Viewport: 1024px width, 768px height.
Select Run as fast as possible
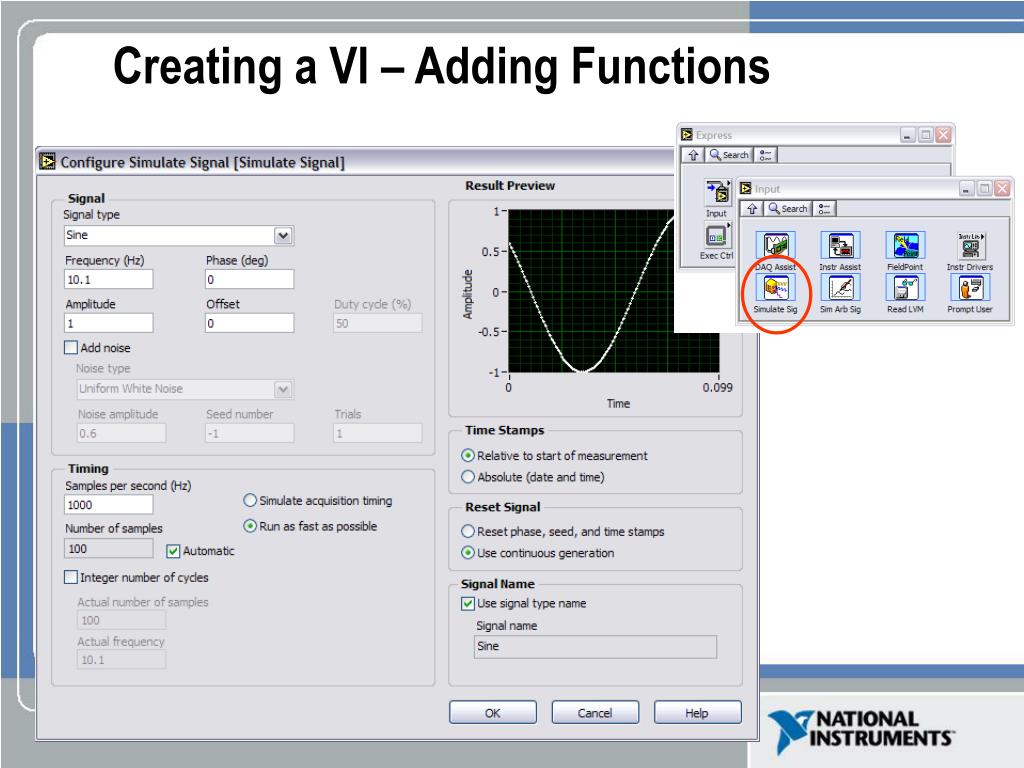click(249, 526)
